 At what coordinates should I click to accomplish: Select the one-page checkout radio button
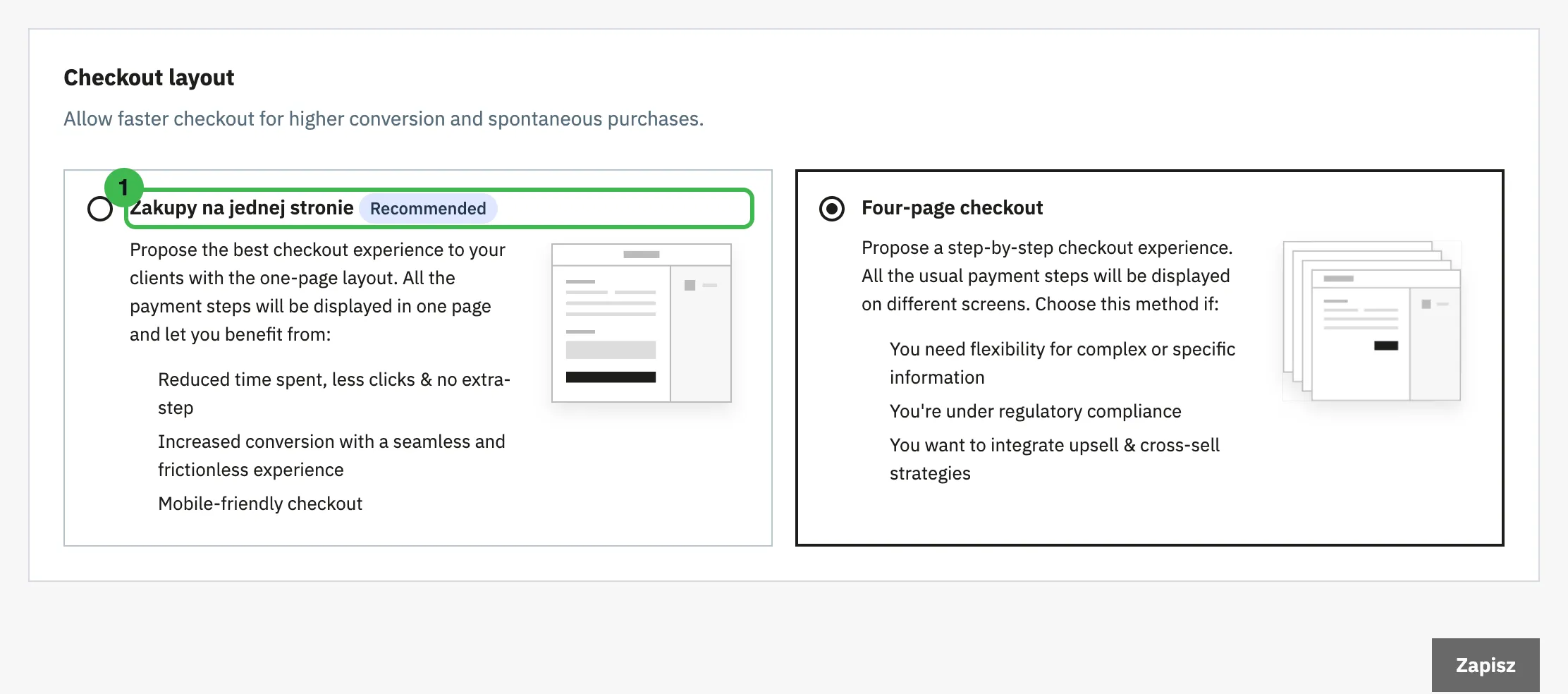point(100,209)
